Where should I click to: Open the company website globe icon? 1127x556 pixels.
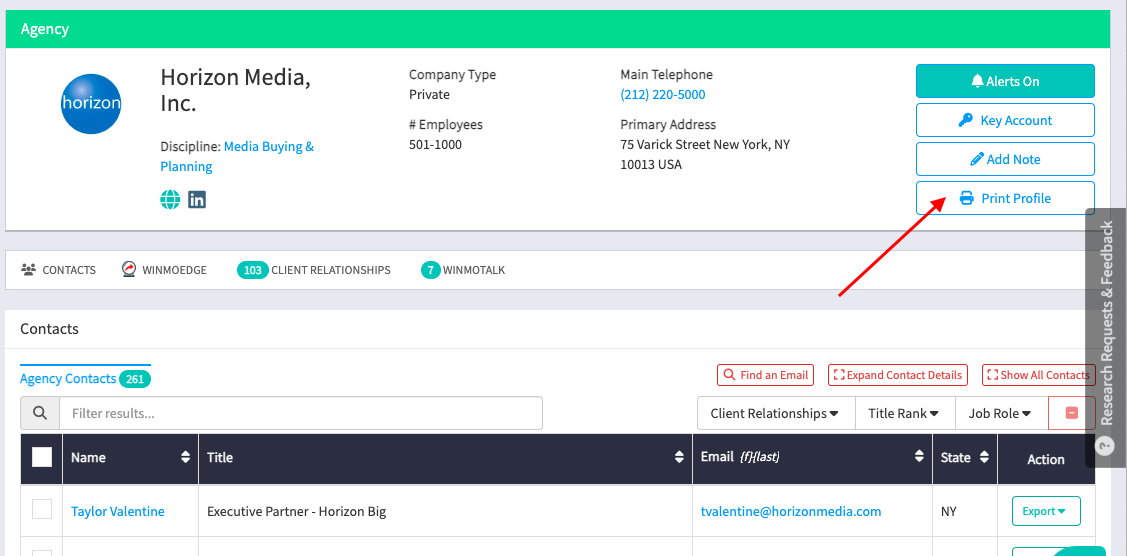(170, 200)
